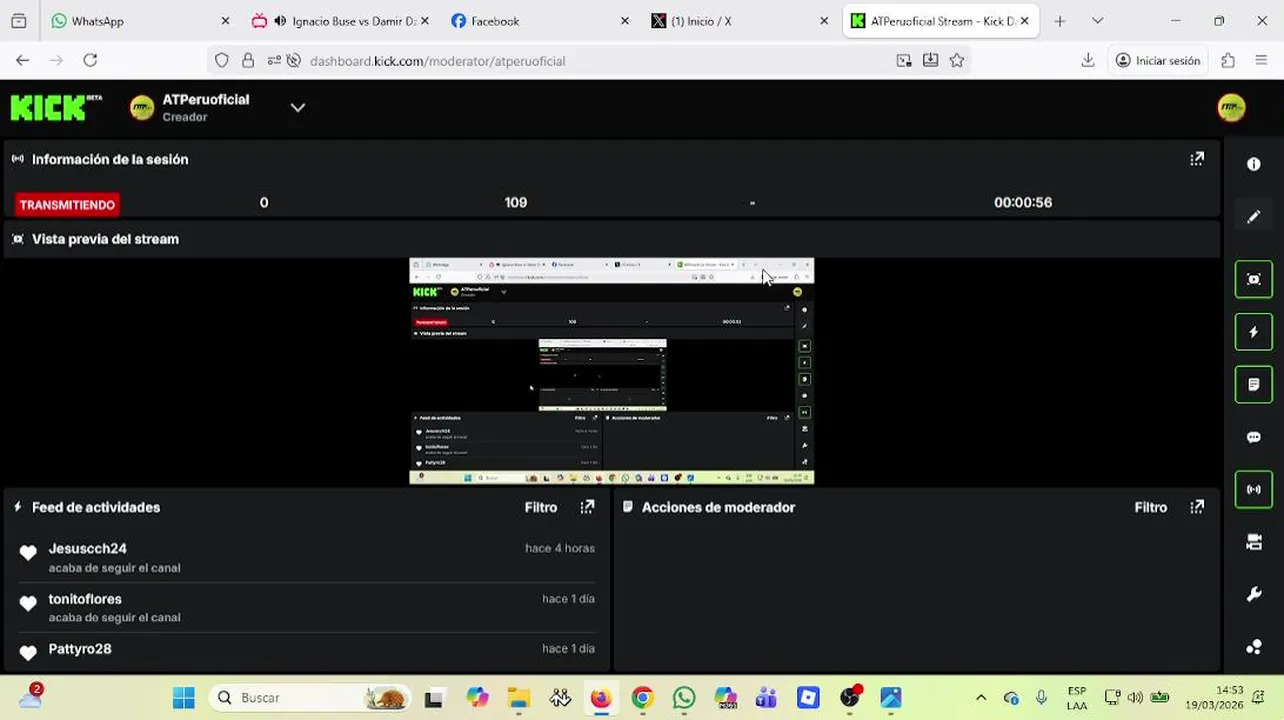1284x720 pixels.
Task: Open File Explorer from the taskbar
Action: pos(518,698)
